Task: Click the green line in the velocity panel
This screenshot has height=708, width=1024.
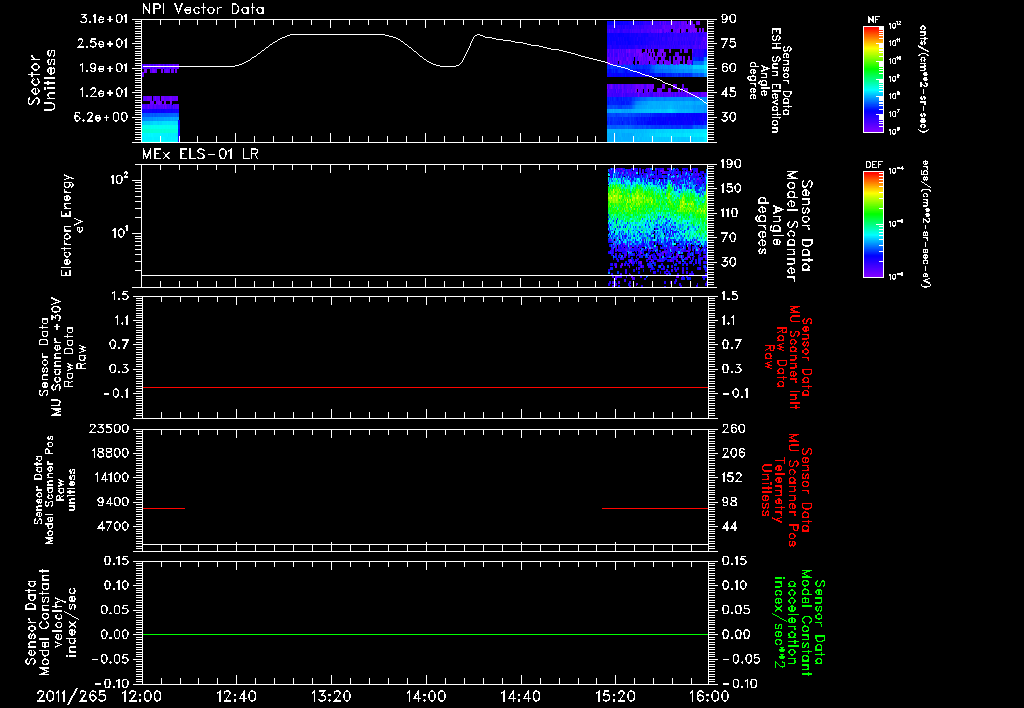Action: 425,634
